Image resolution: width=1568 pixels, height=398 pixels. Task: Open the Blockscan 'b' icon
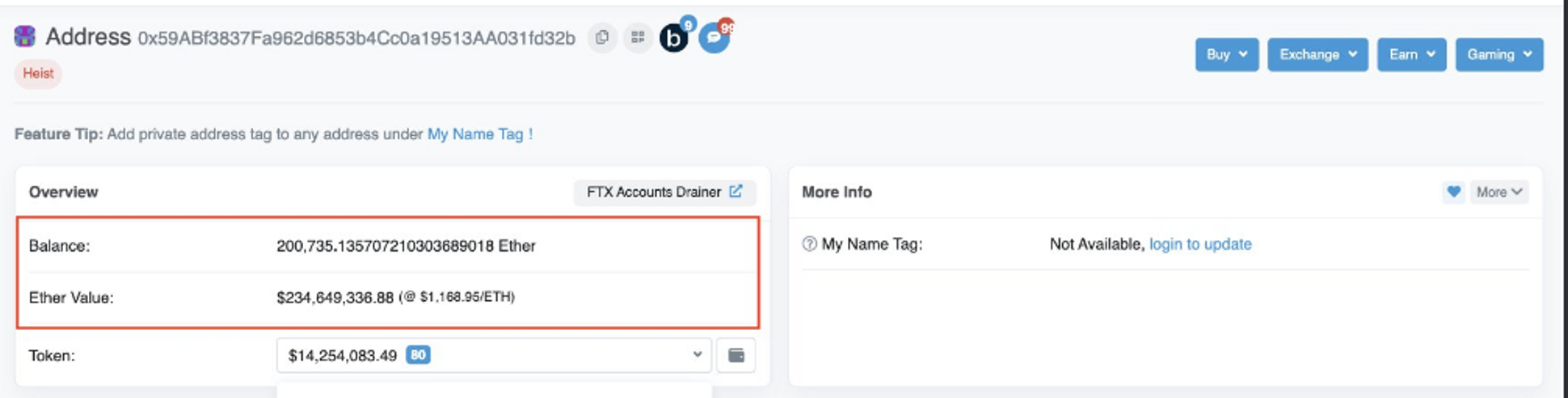coord(673,38)
